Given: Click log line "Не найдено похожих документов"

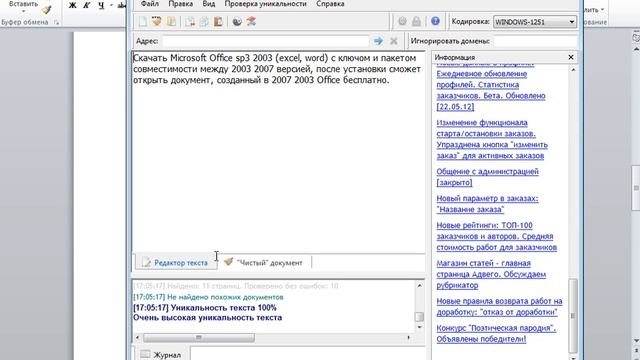Looking at the screenshot, I should click(x=208, y=297).
